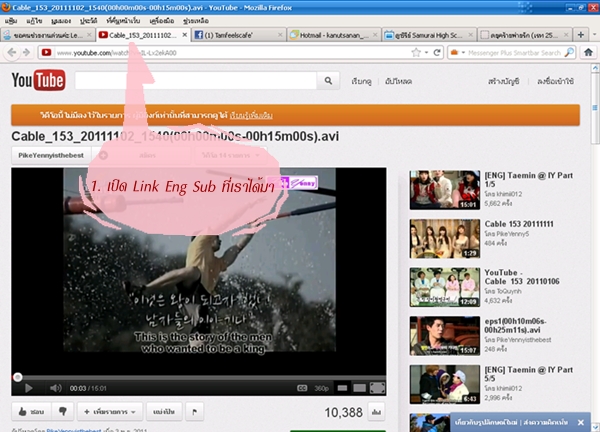Close the blue feedback popup bar
Screen dimensions: 600x432
pos(580,422)
